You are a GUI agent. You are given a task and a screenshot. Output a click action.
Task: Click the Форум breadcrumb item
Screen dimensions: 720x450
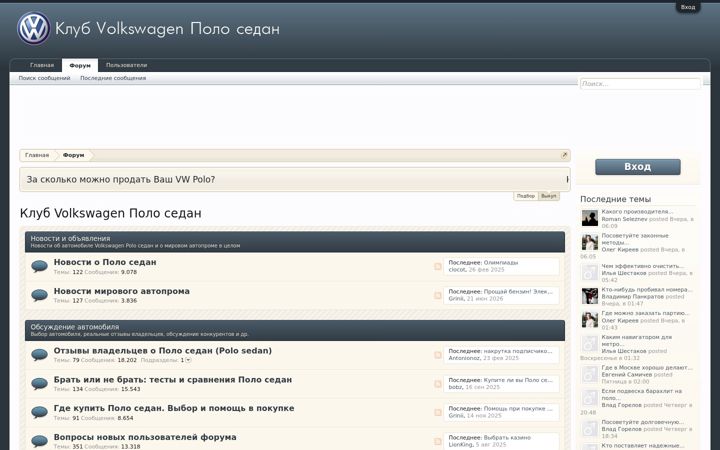(x=73, y=155)
